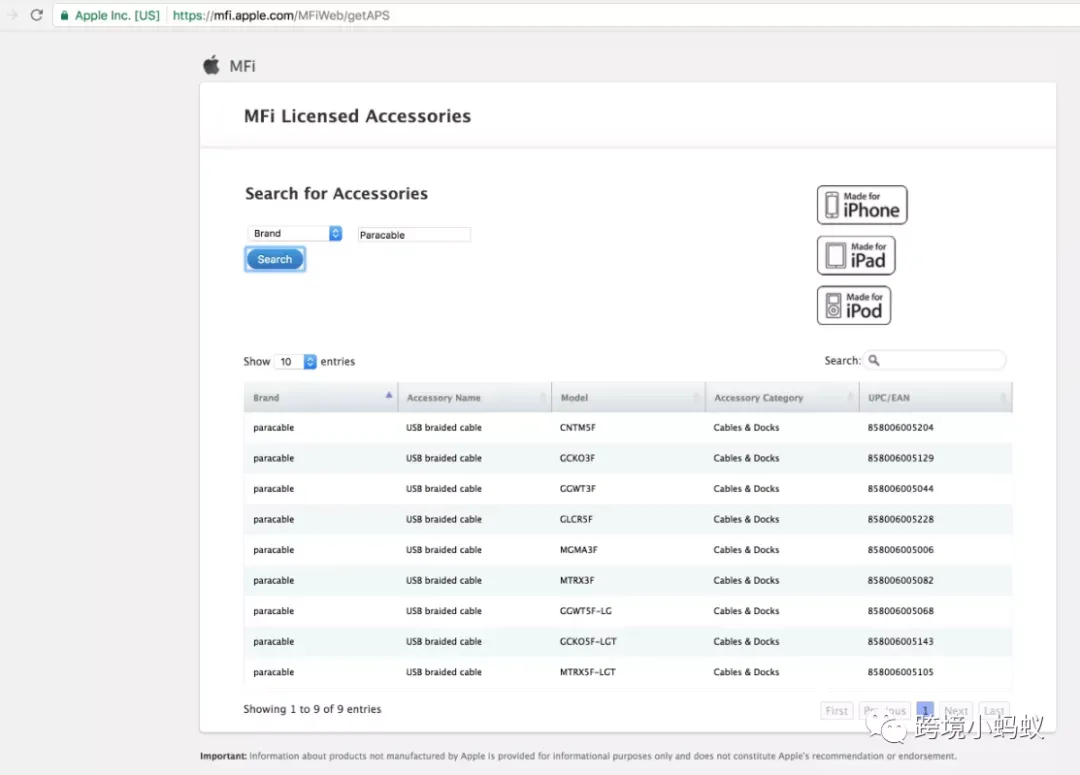Reload the page with the browser refresh icon

[x=37, y=14]
